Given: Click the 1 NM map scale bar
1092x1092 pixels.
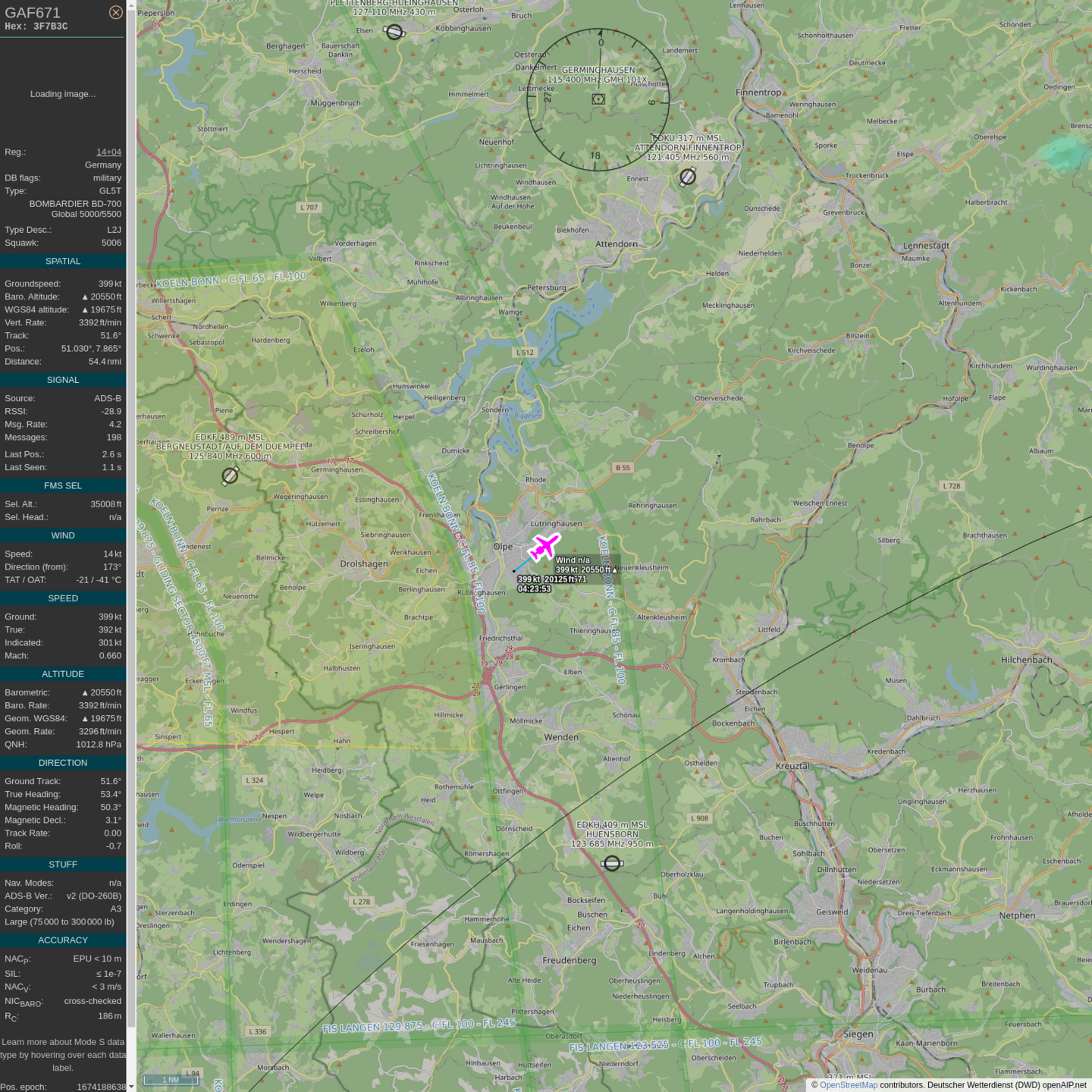Looking at the screenshot, I should [171, 1080].
